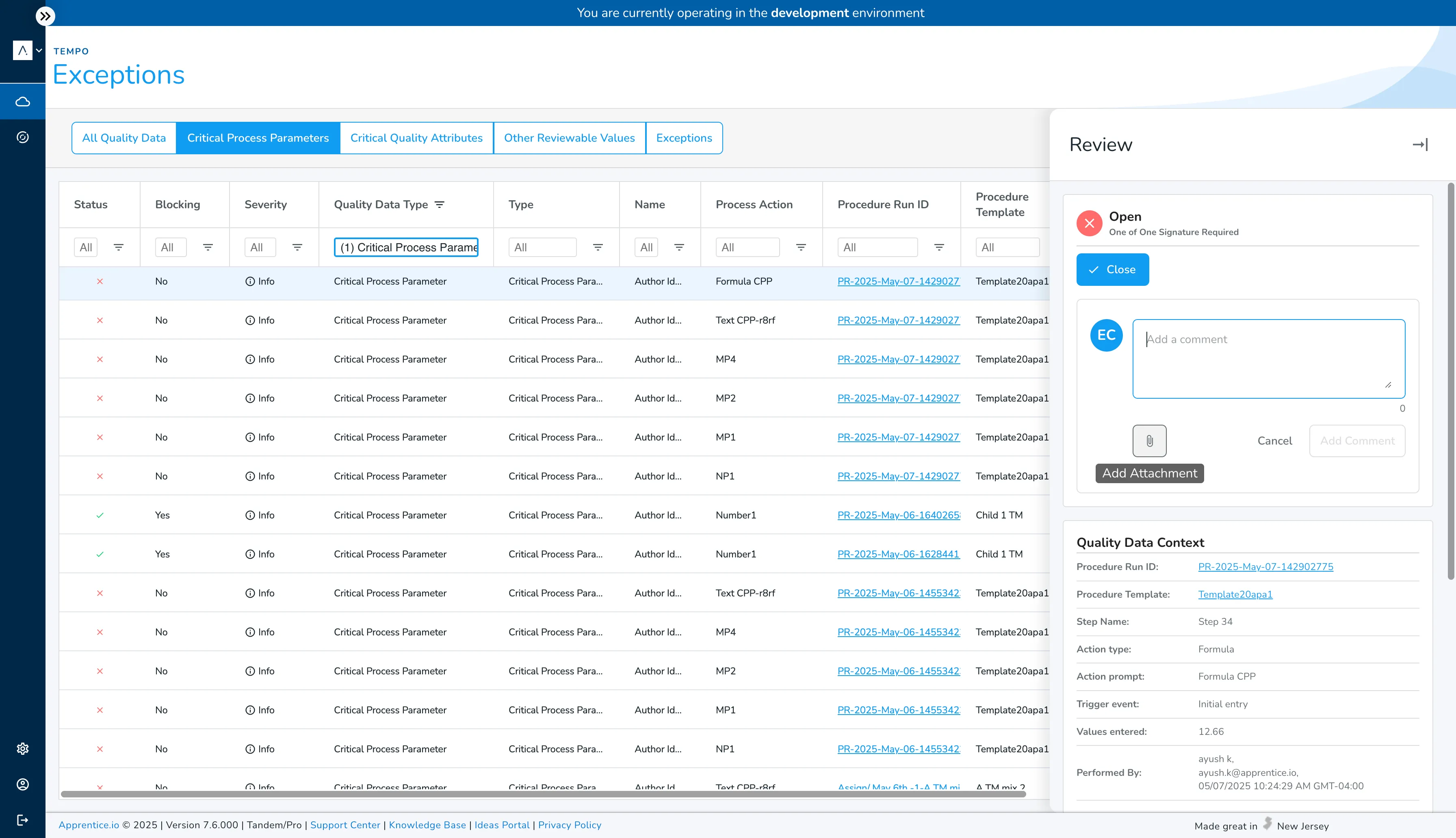Open the workspace switcher chevron by logo

(39, 51)
